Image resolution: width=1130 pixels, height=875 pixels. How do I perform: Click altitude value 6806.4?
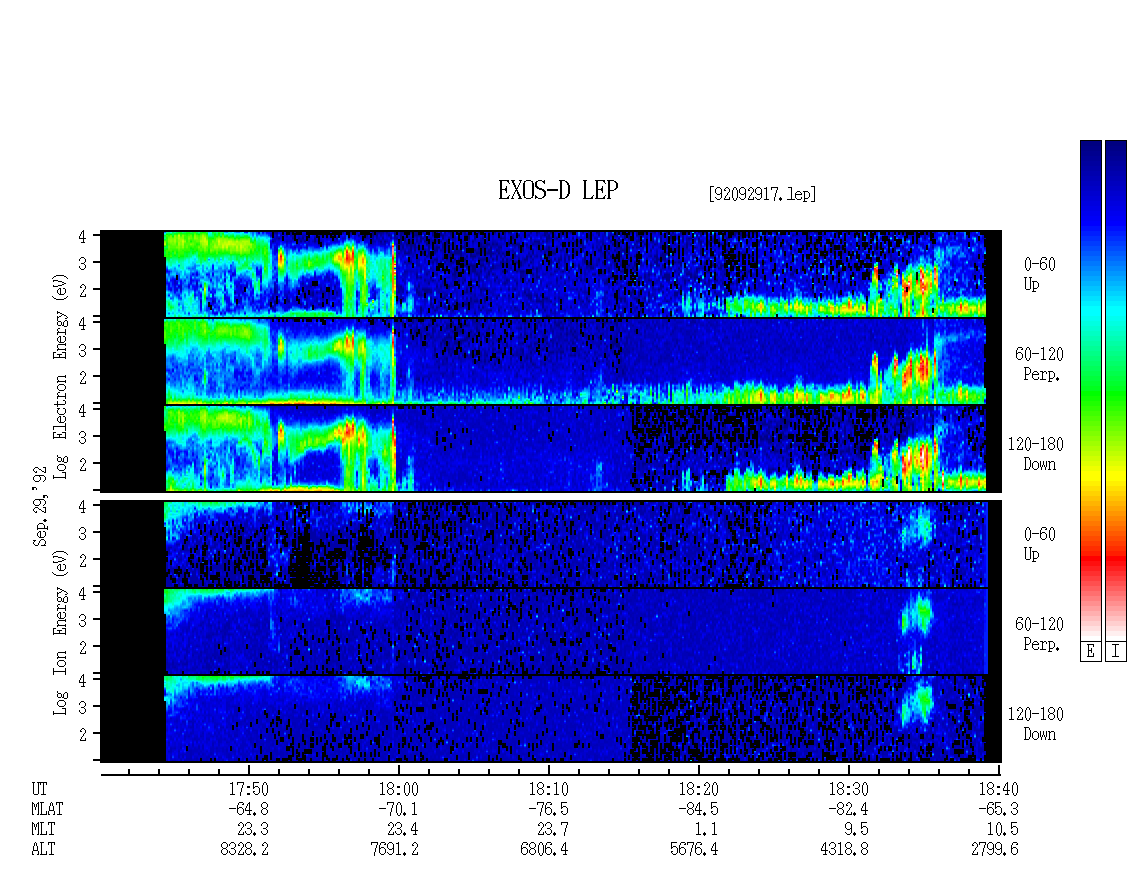tap(544, 849)
